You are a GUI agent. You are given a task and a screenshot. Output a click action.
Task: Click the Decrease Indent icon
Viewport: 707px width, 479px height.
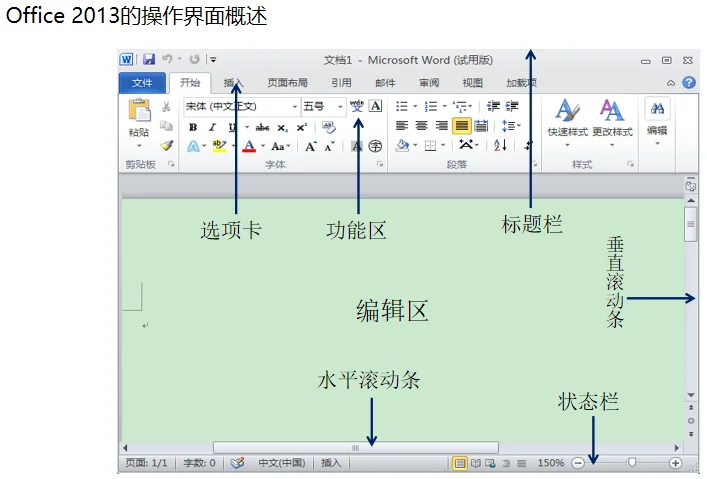pyautogui.click(x=493, y=106)
